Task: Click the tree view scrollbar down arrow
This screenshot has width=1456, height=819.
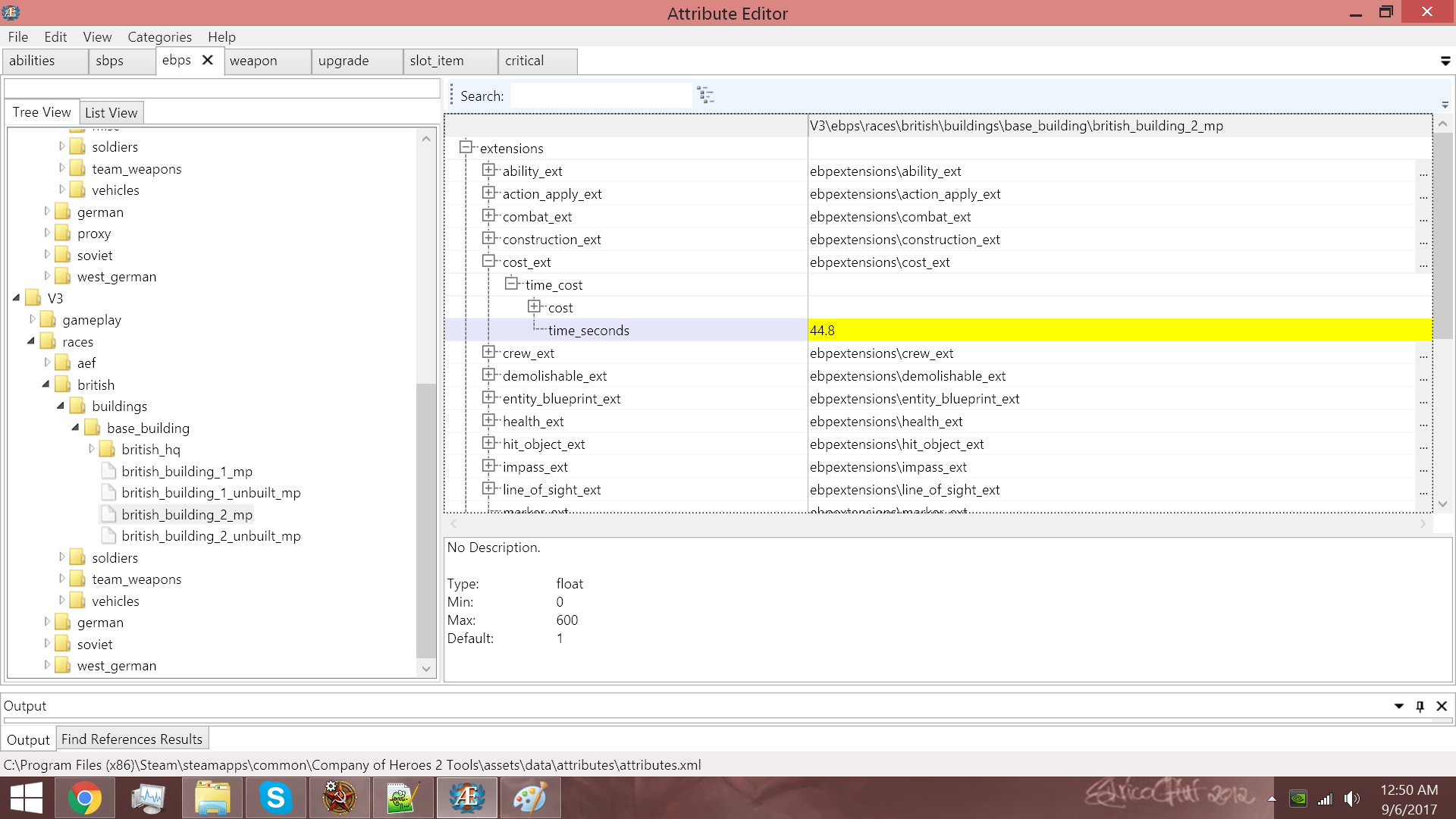Action: pos(426,668)
